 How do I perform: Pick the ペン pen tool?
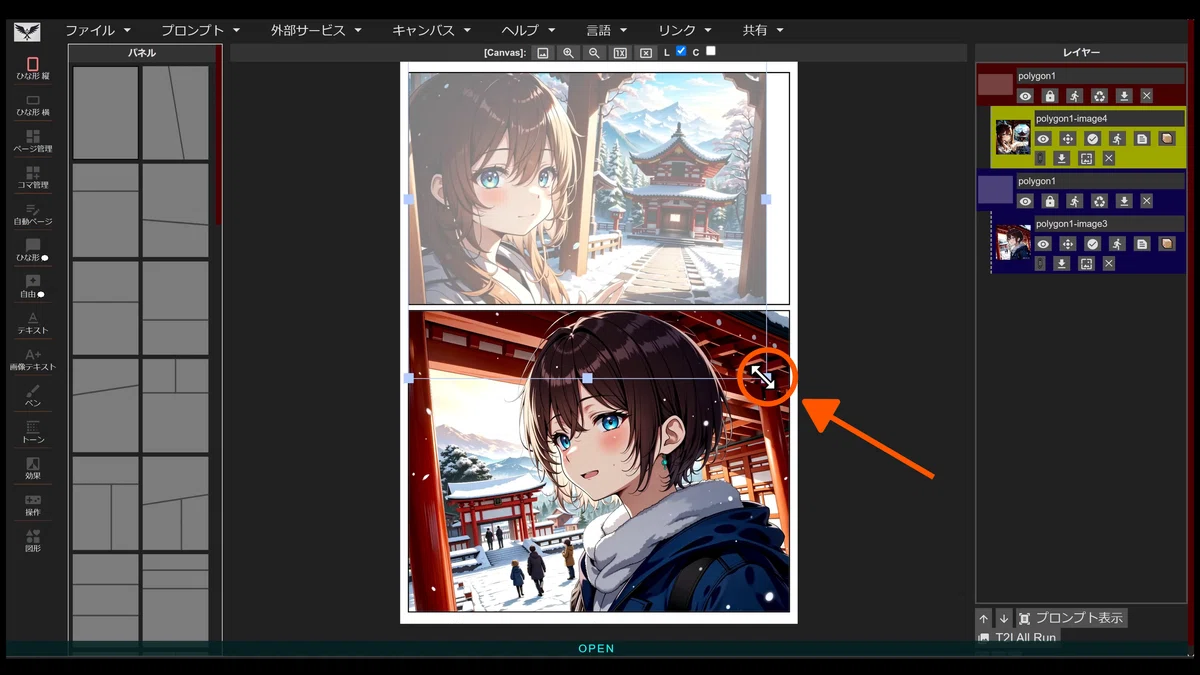click(x=32, y=396)
